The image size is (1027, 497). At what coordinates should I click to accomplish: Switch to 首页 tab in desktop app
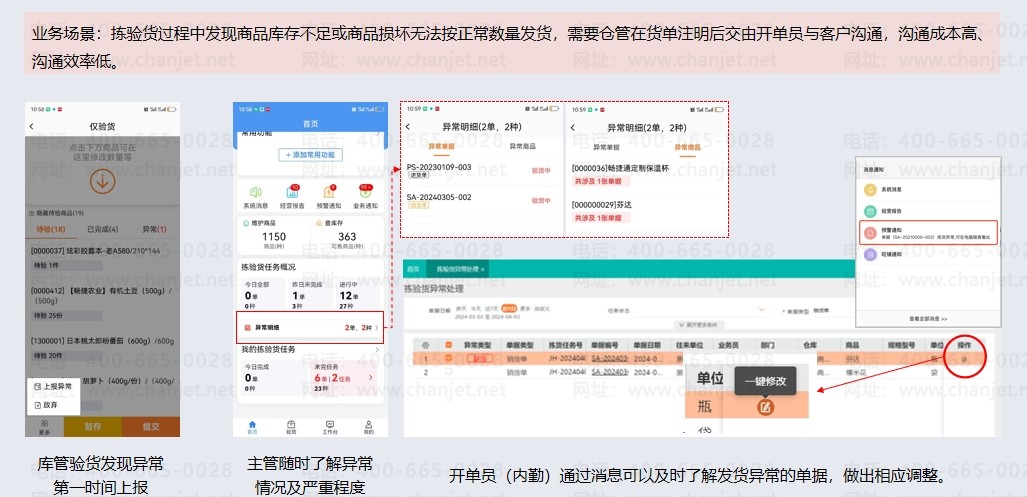coord(413,269)
